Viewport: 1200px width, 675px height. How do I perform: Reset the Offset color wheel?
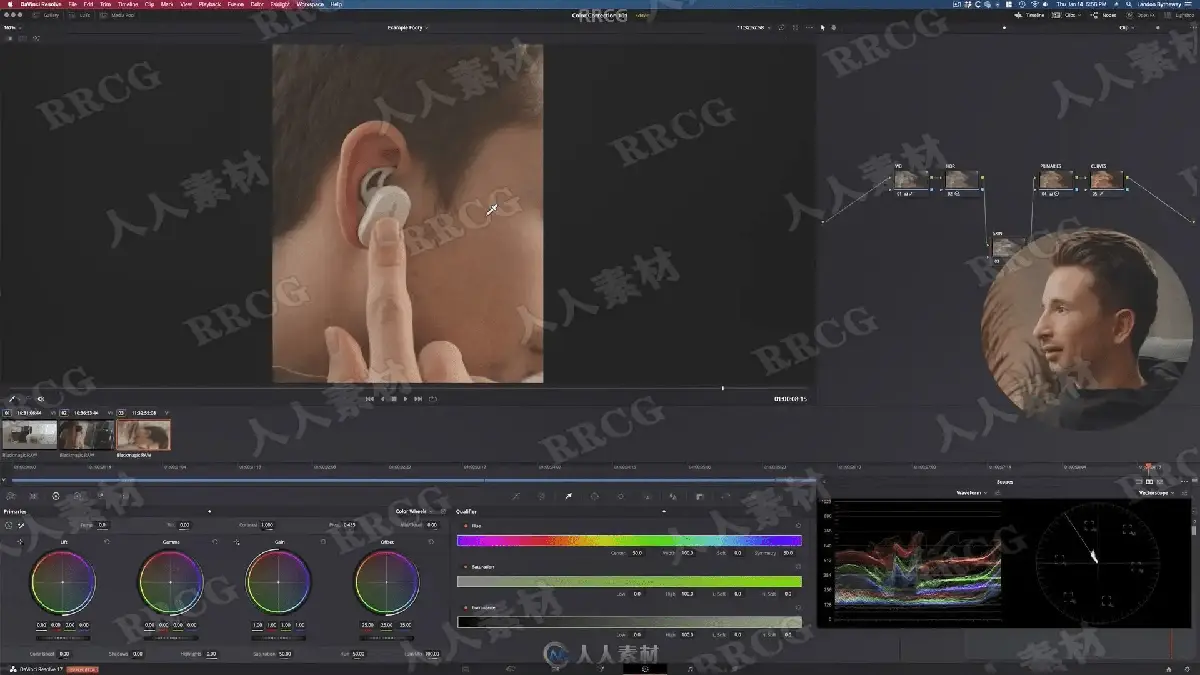431,541
